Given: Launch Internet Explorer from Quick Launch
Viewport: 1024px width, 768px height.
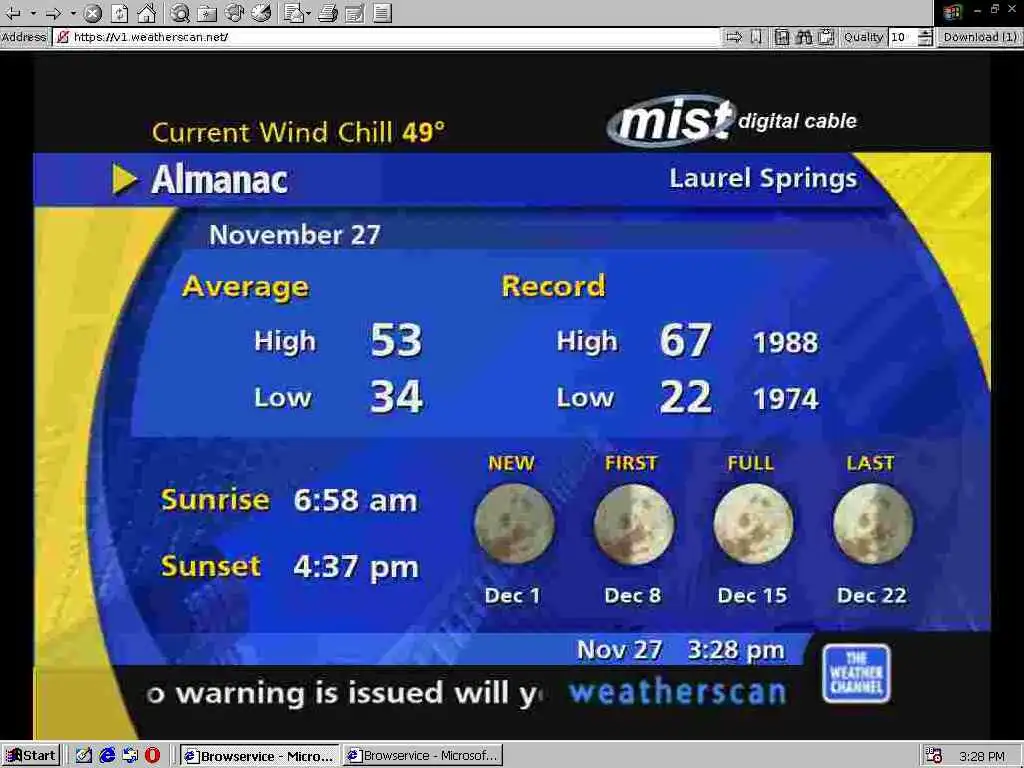Looking at the screenshot, I should pos(107,756).
